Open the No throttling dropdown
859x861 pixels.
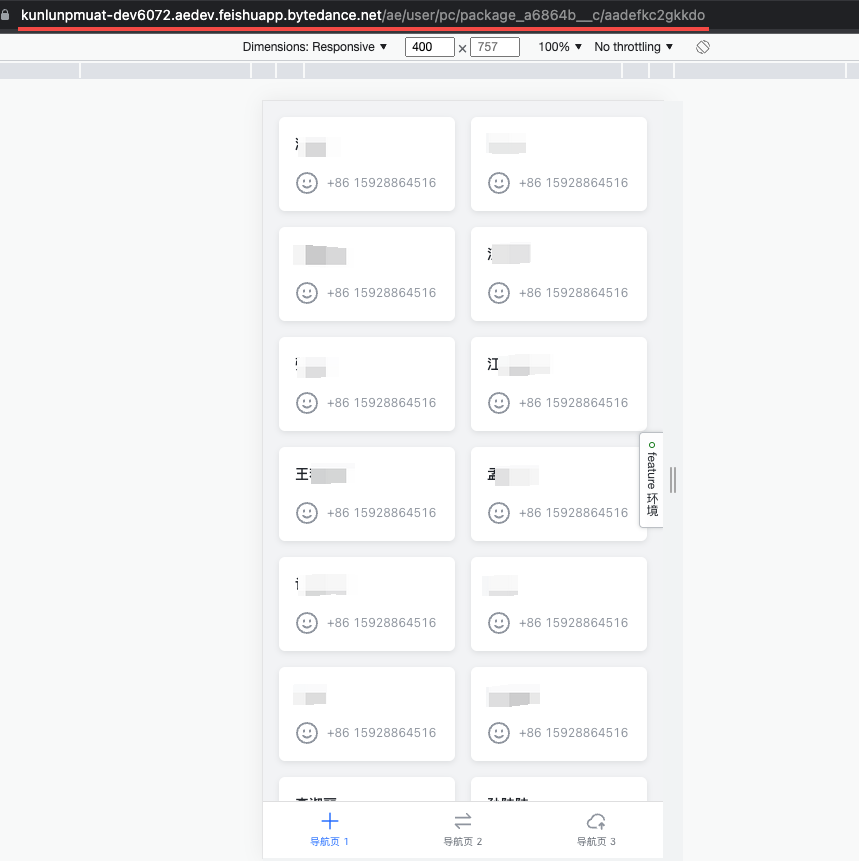(x=633, y=47)
